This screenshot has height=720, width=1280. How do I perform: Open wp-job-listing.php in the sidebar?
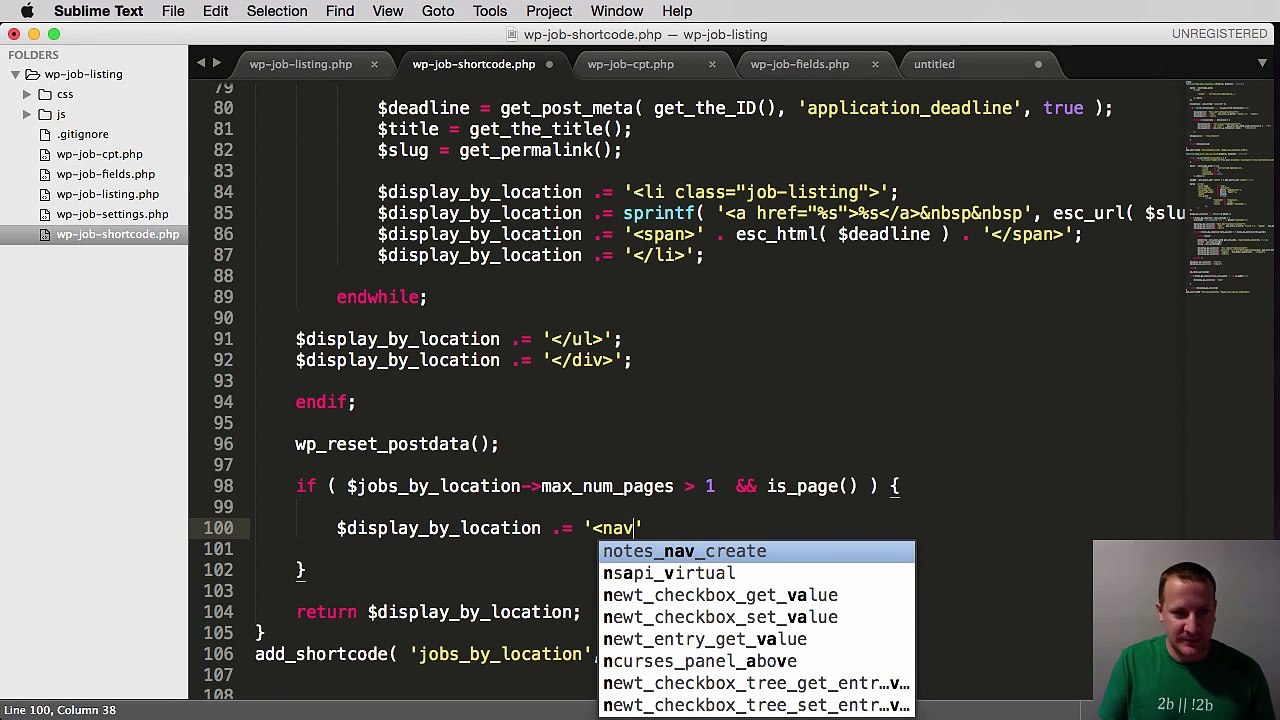click(107, 194)
